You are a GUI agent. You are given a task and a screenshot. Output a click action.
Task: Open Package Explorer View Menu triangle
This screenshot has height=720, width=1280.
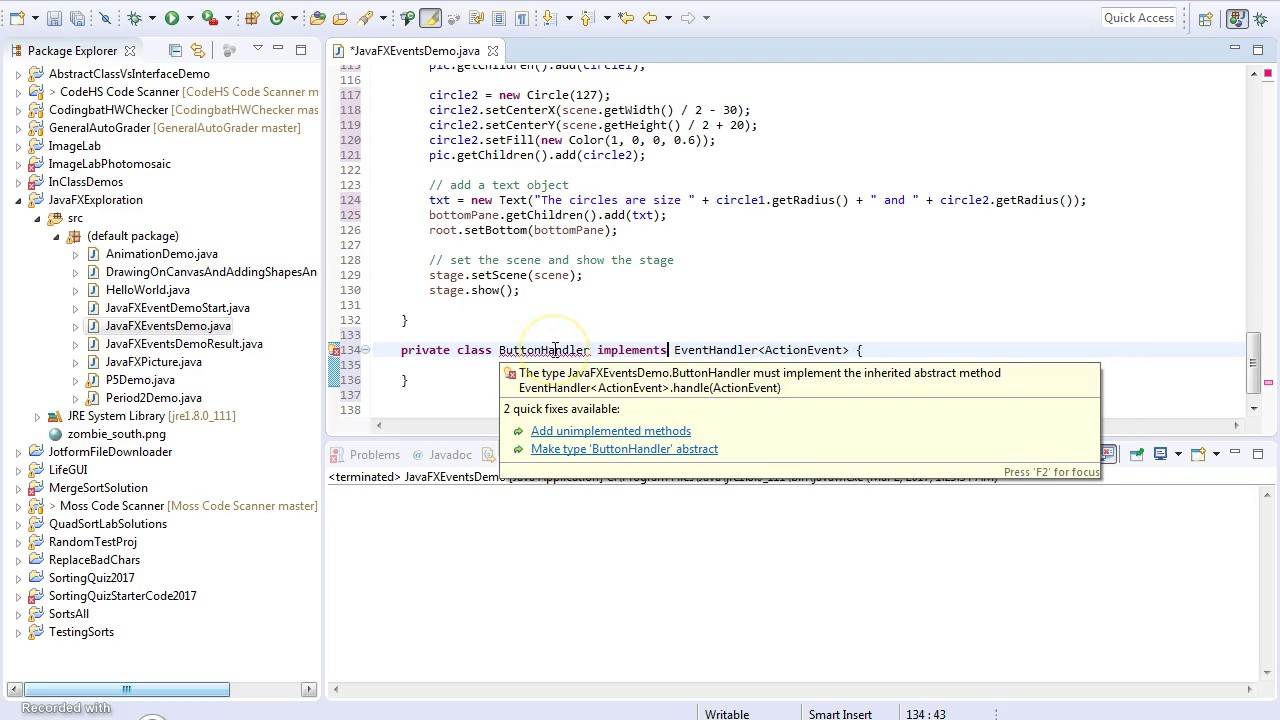[257, 49]
